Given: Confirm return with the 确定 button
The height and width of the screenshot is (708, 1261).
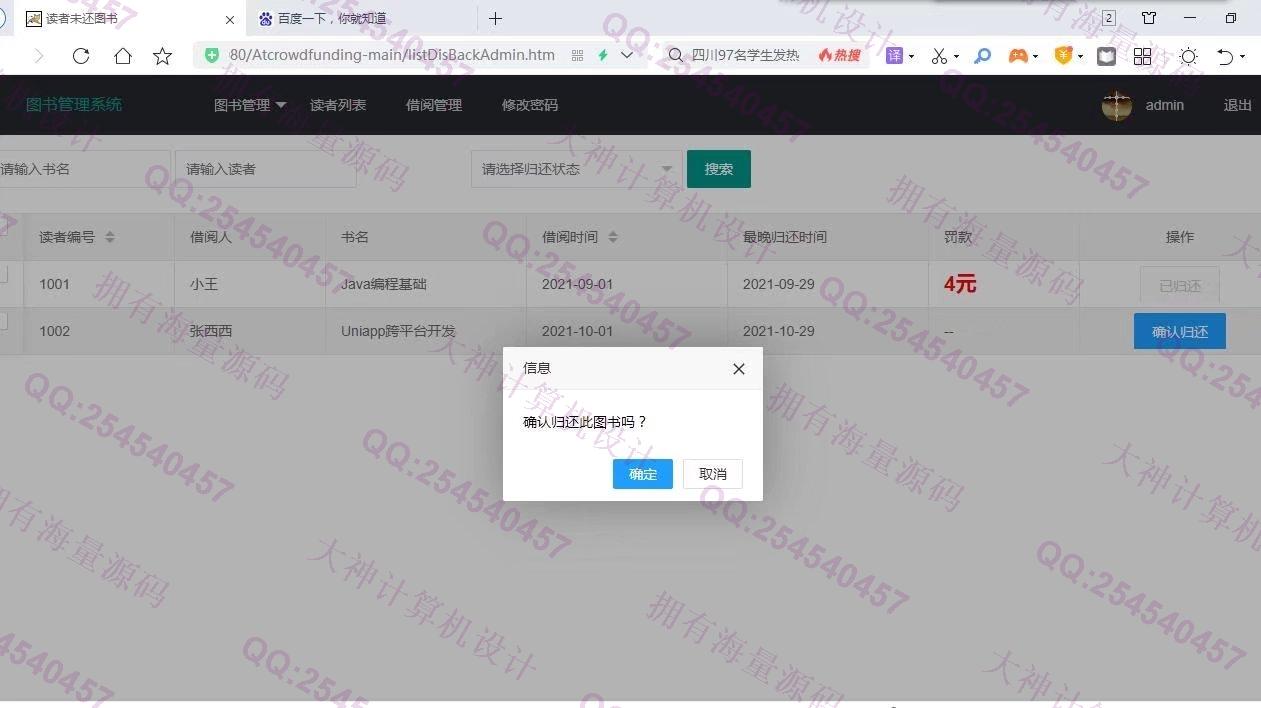Looking at the screenshot, I should (x=643, y=474).
